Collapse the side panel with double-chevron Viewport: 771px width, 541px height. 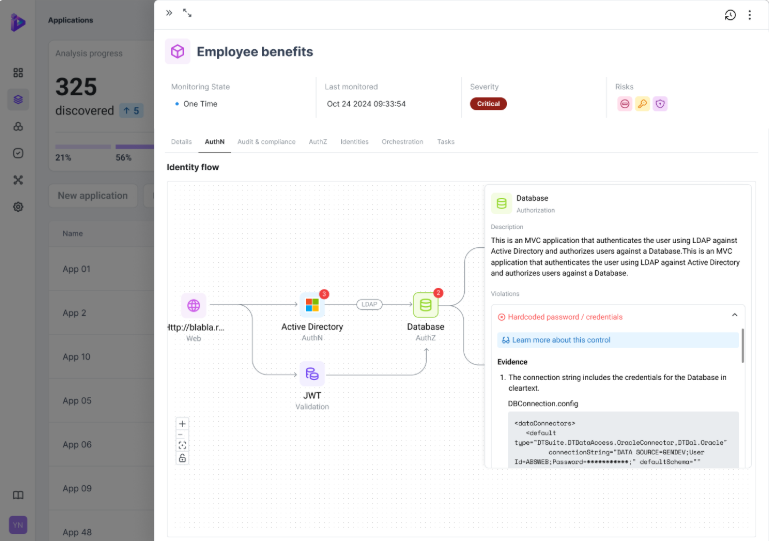point(169,13)
